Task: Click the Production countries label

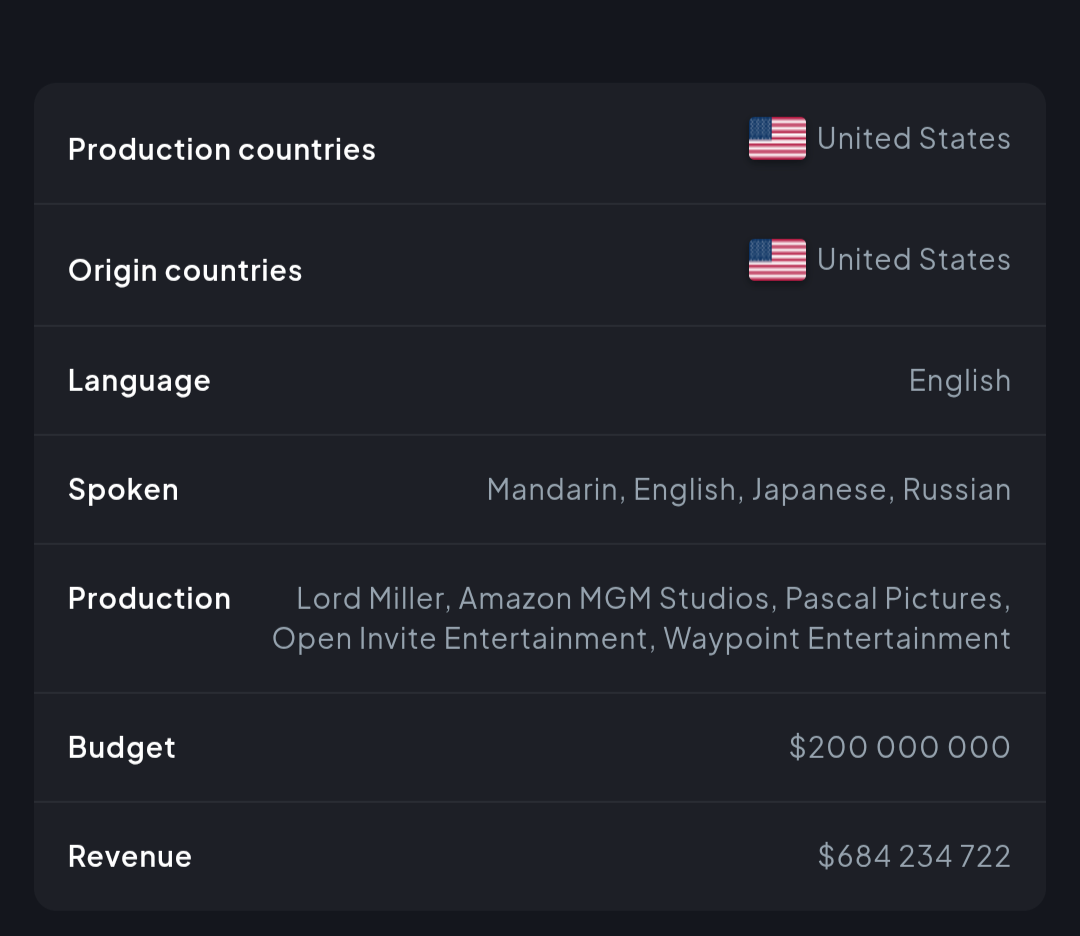Action: tap(222, 149)
